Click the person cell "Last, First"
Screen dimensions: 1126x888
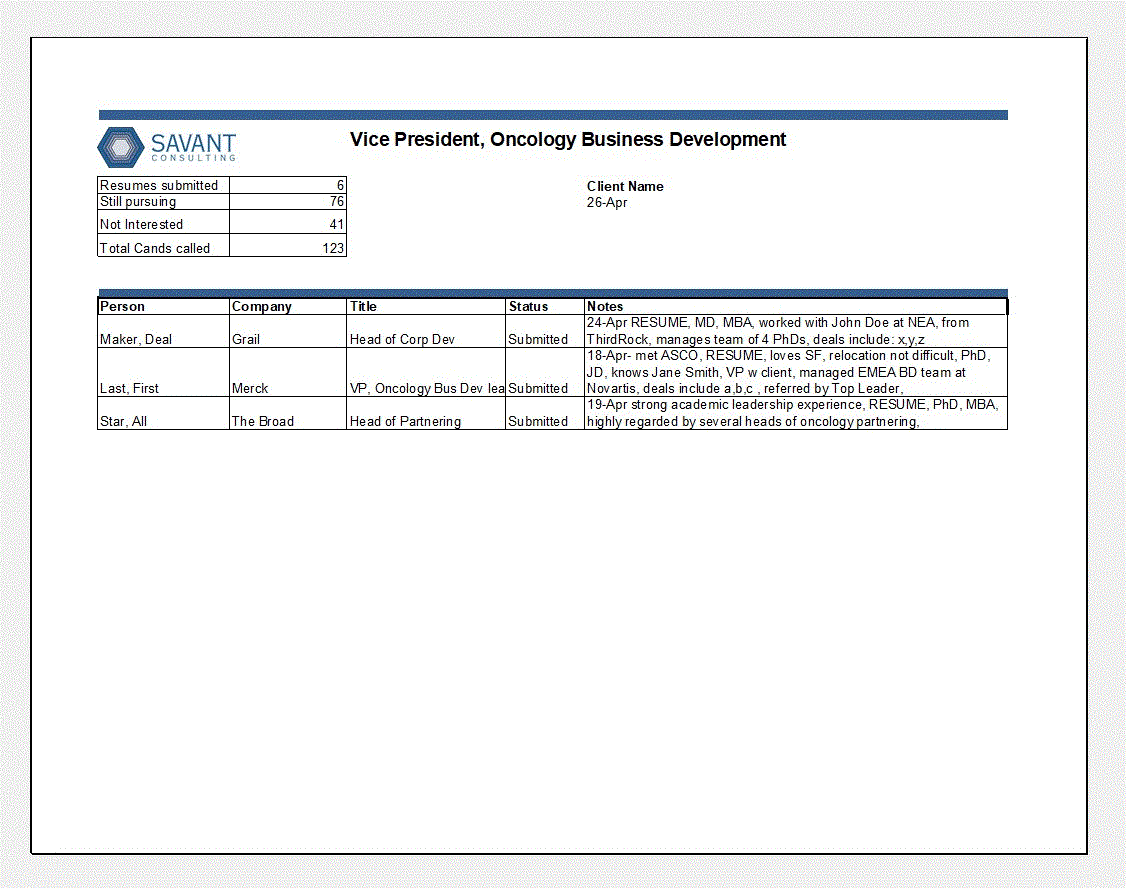164,372
